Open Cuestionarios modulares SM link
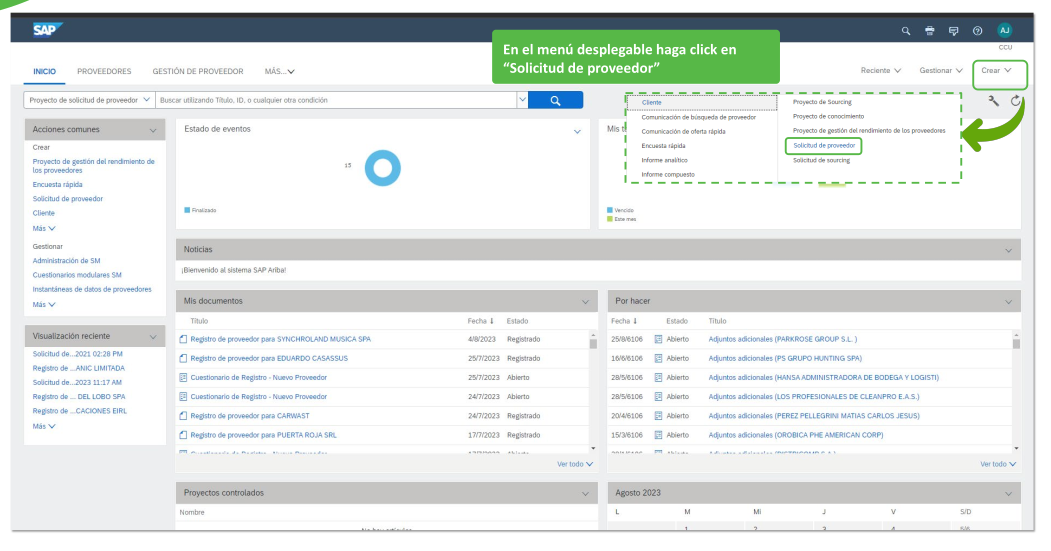 tap(77, 275)
